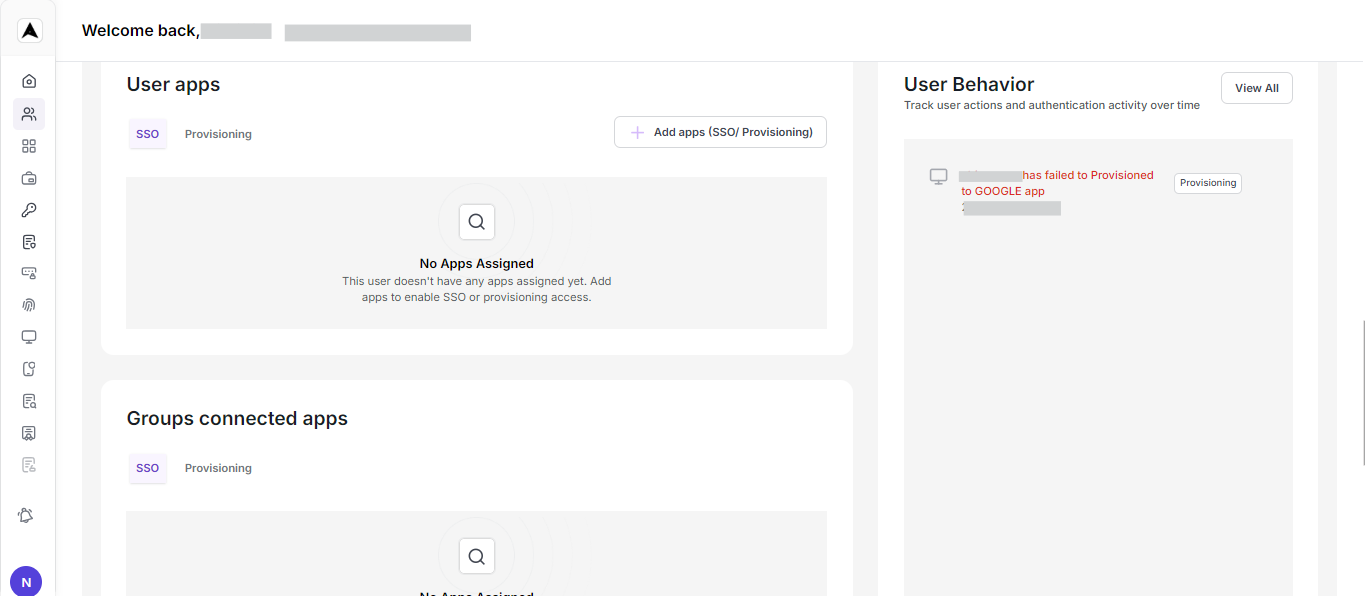Open the monitor devices icon in sidebar

pyautogui.click(x=28, y=337)
